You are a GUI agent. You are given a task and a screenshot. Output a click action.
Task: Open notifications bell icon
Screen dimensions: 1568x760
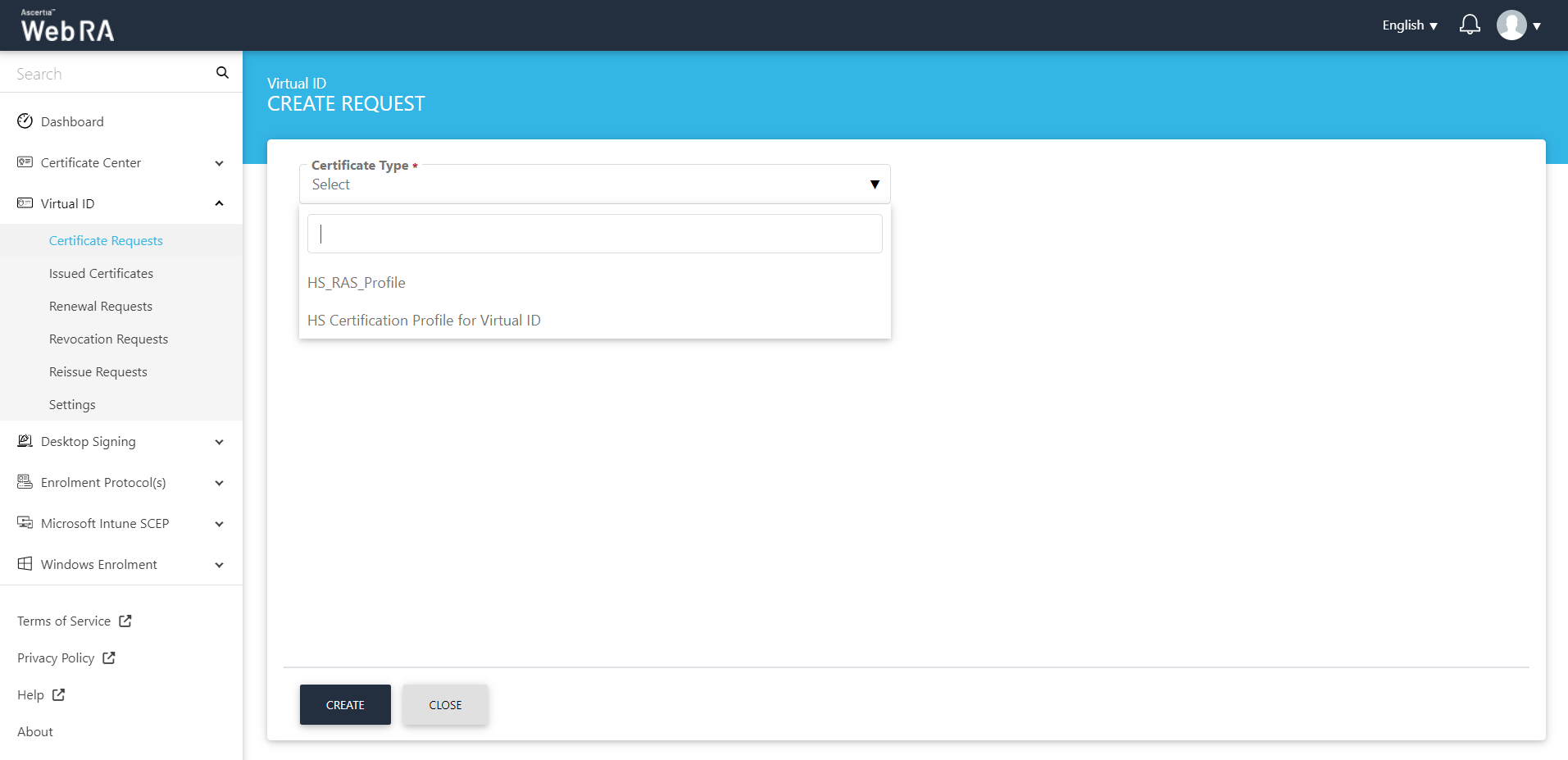pyautogui.click(x=1470, y=25)
